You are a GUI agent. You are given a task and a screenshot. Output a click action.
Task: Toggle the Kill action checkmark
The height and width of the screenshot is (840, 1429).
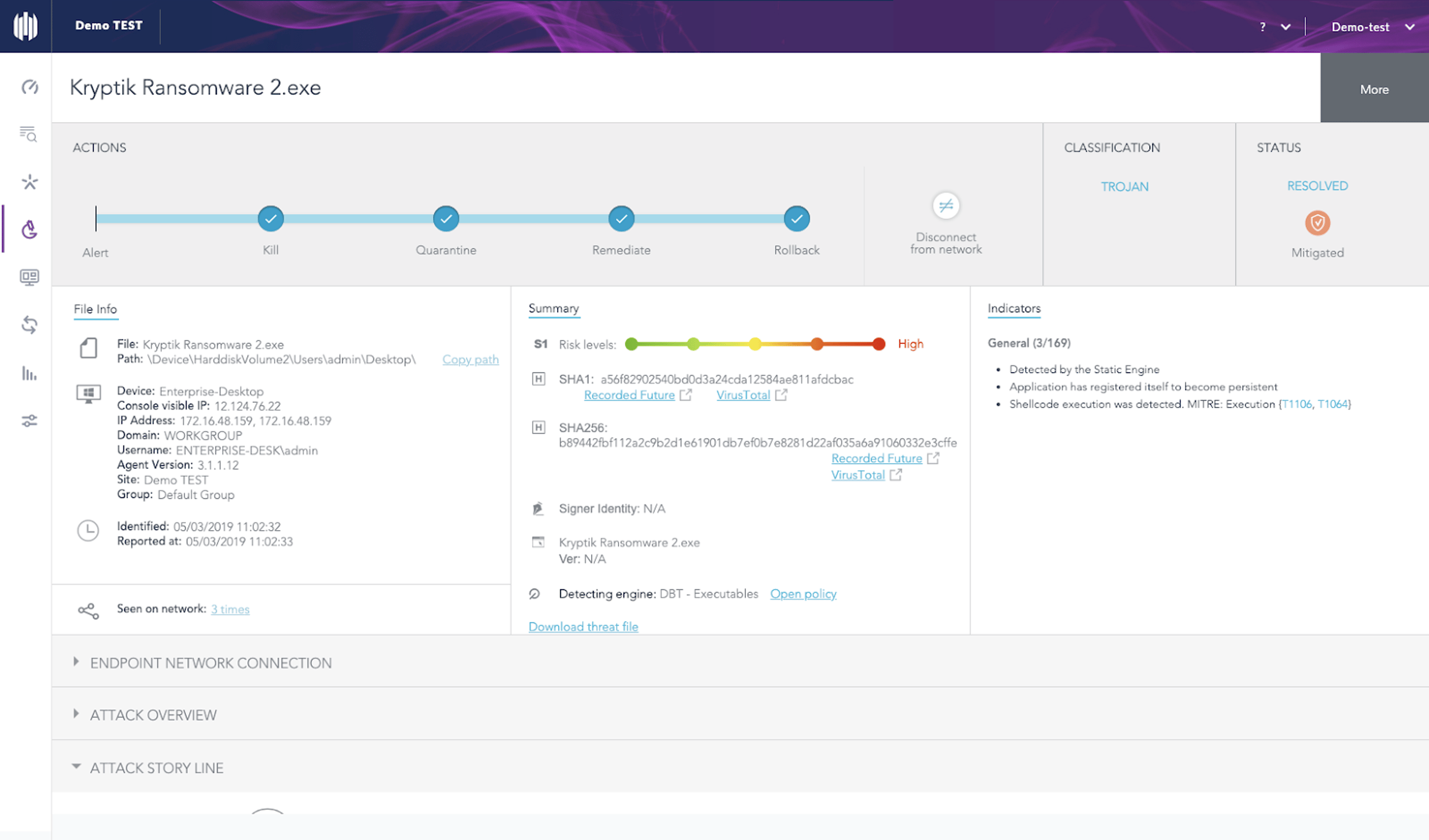click(x=271, y=219)
